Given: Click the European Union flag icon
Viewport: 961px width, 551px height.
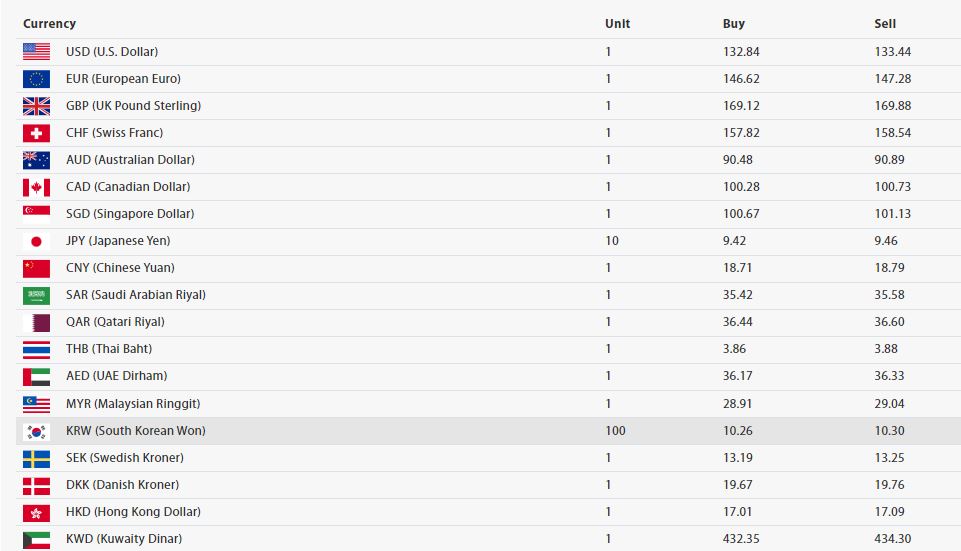Looking at the screenshot, I should coord(36,79).
